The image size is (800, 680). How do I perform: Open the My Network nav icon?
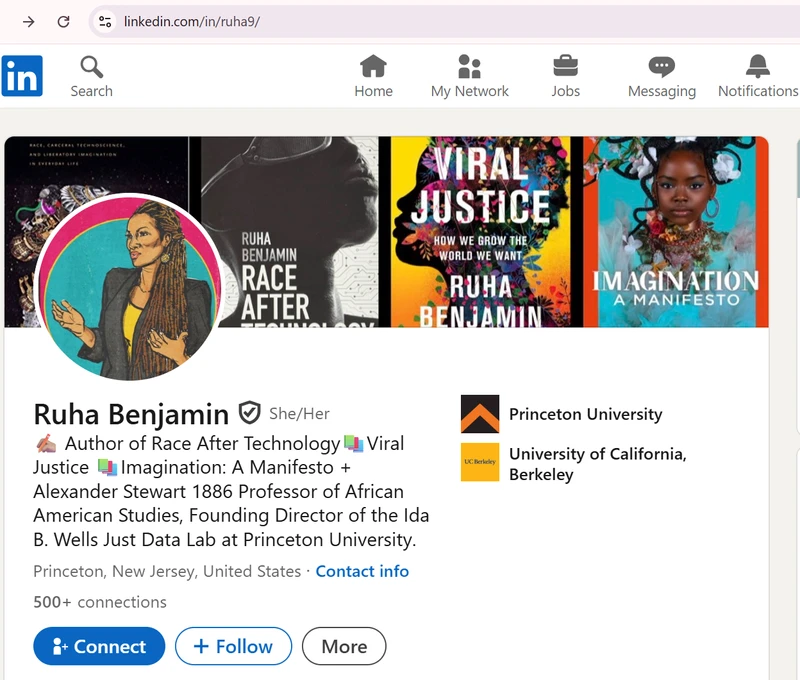(469, 66)
